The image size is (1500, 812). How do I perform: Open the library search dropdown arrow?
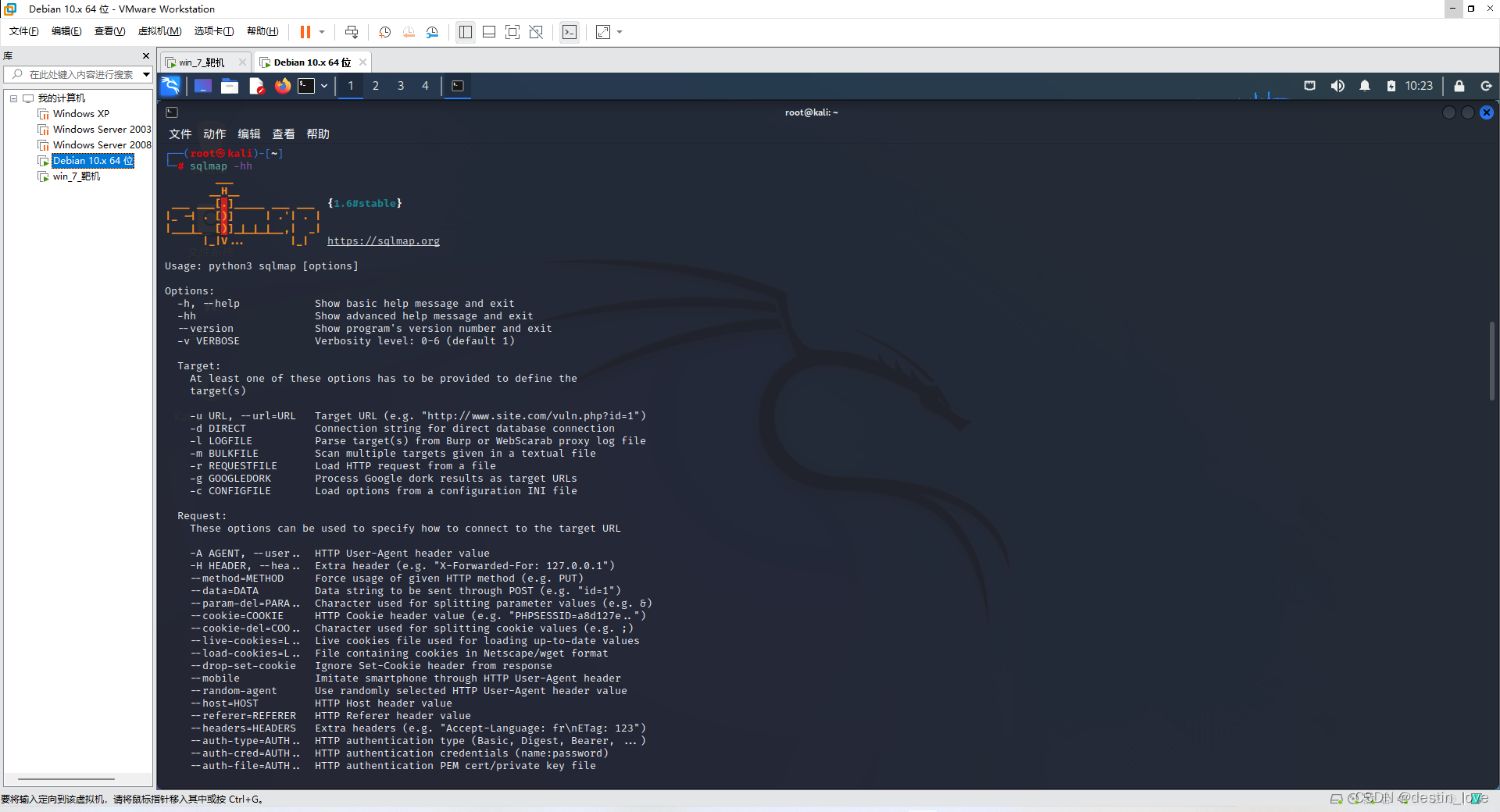146,74
